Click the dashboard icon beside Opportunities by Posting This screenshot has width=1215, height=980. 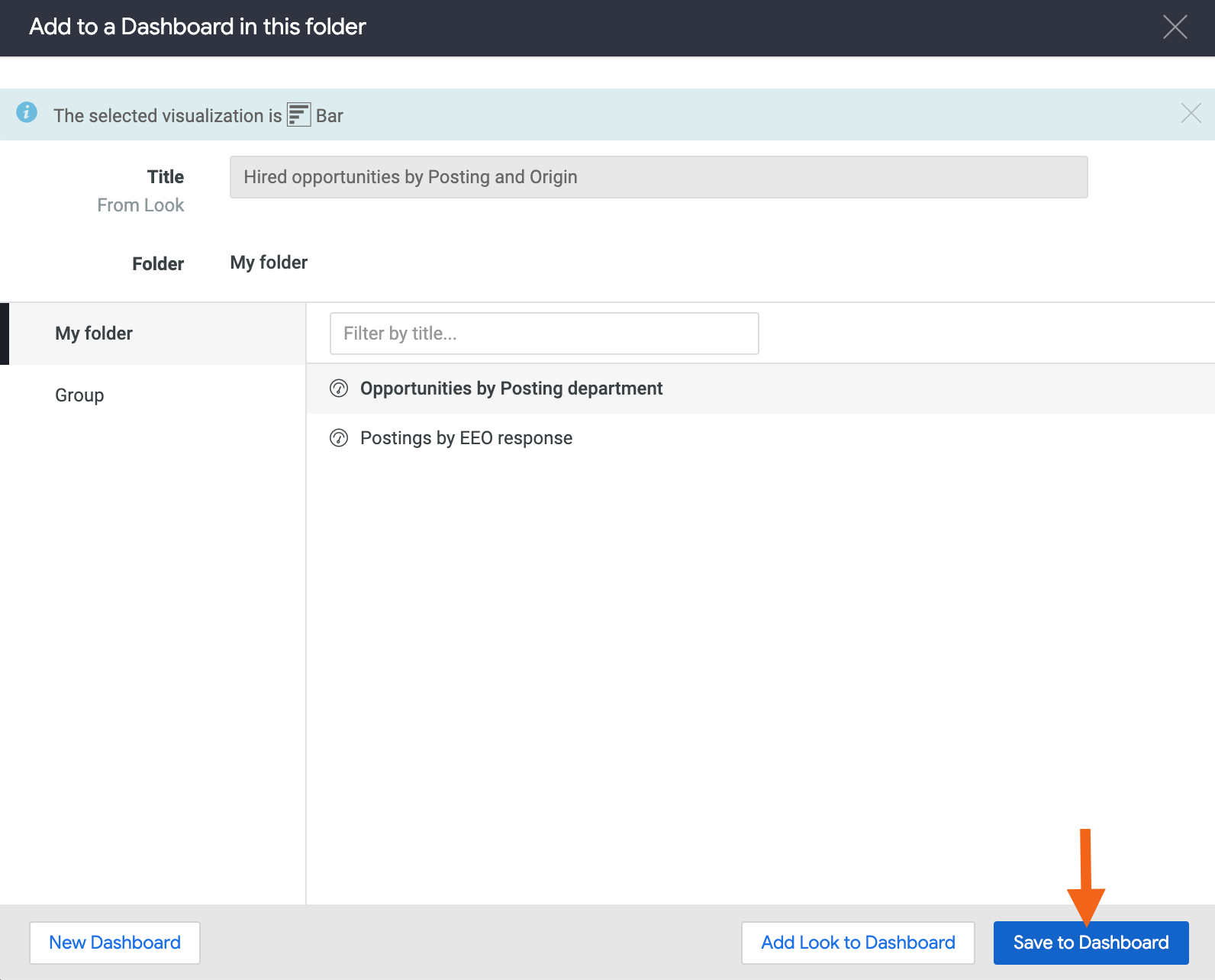(339, 388)
